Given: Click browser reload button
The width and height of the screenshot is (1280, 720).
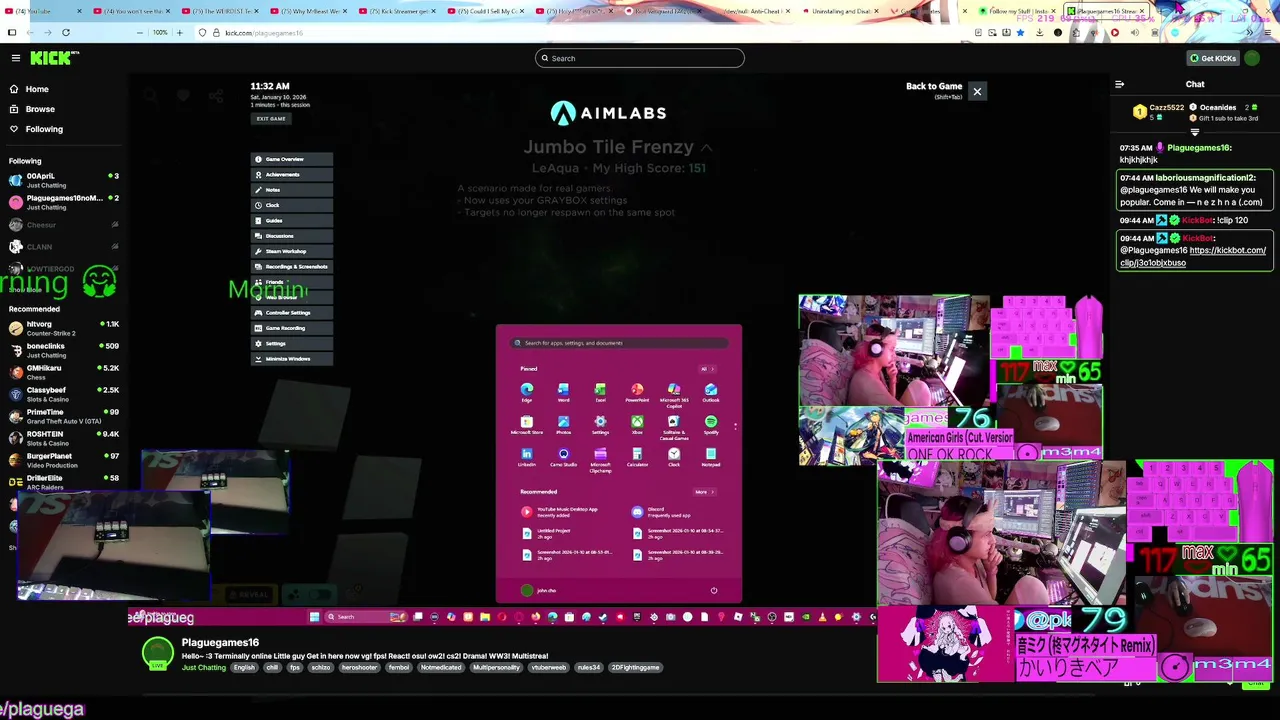Looking at the screenshot, I should 66,32.
